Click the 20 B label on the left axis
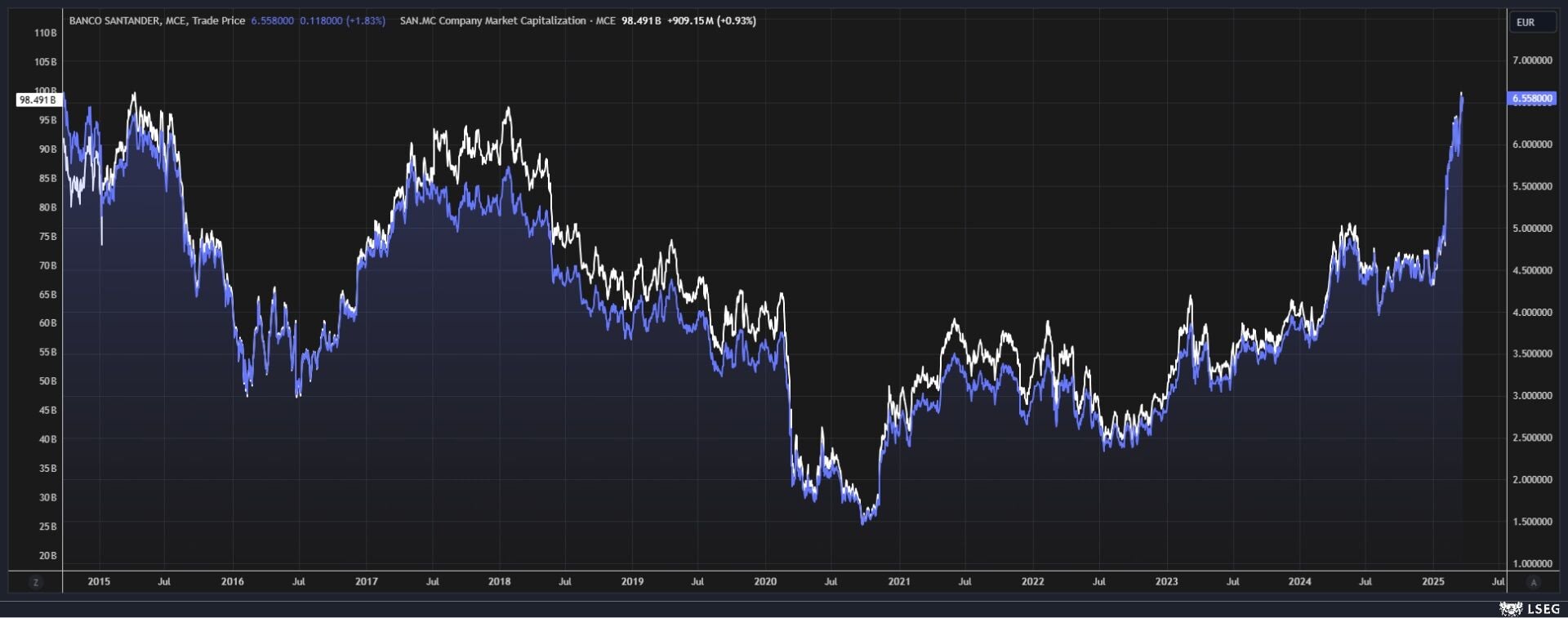 [x=48, y=556]
